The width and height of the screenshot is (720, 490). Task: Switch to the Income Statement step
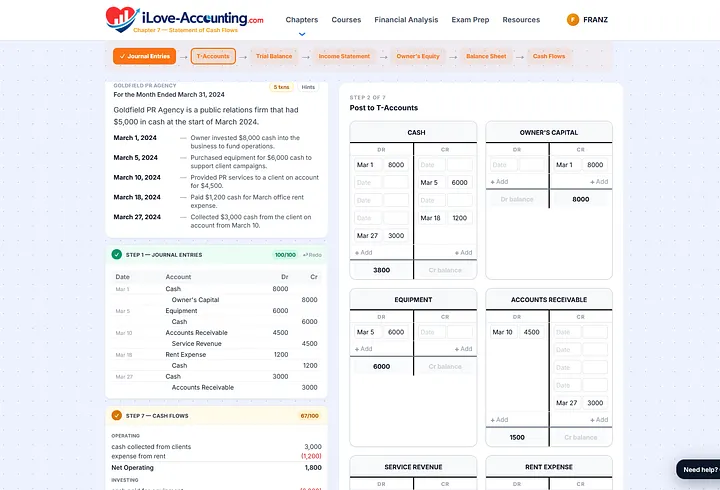(344, 56)
